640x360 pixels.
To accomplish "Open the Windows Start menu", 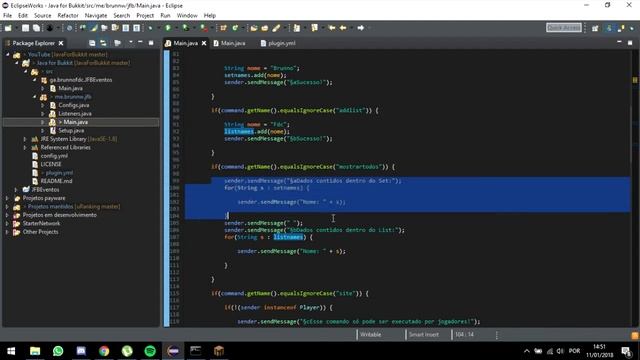I will 11,351.
